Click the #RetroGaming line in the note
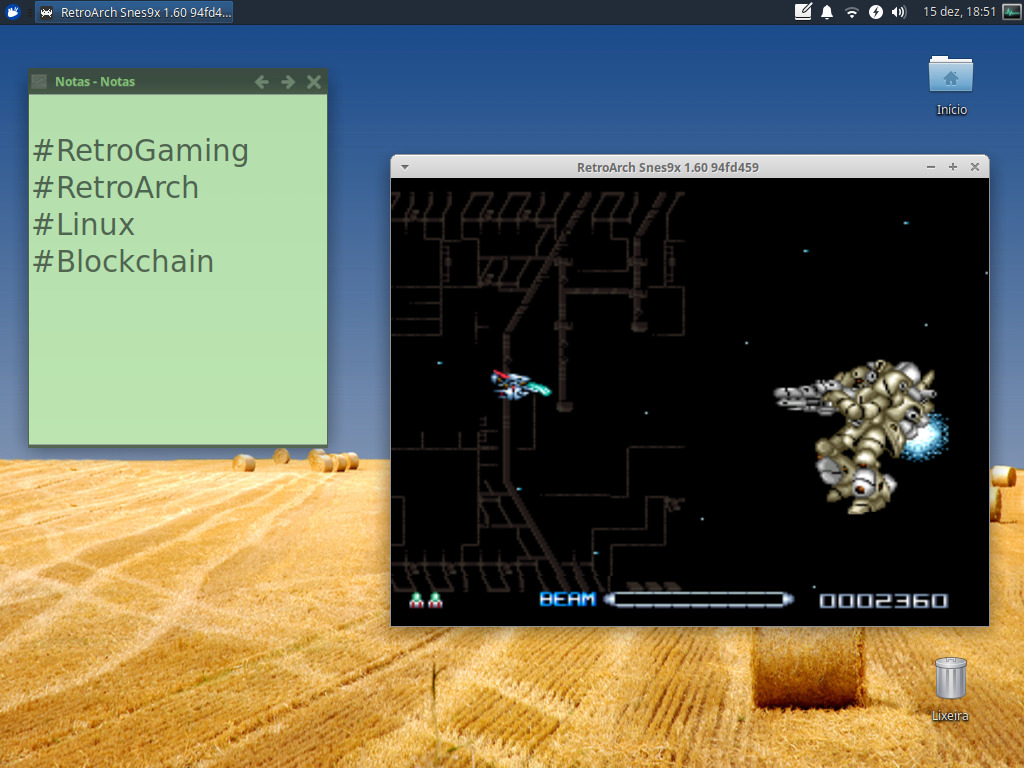The image size is (1024, 768). (141, 151)
